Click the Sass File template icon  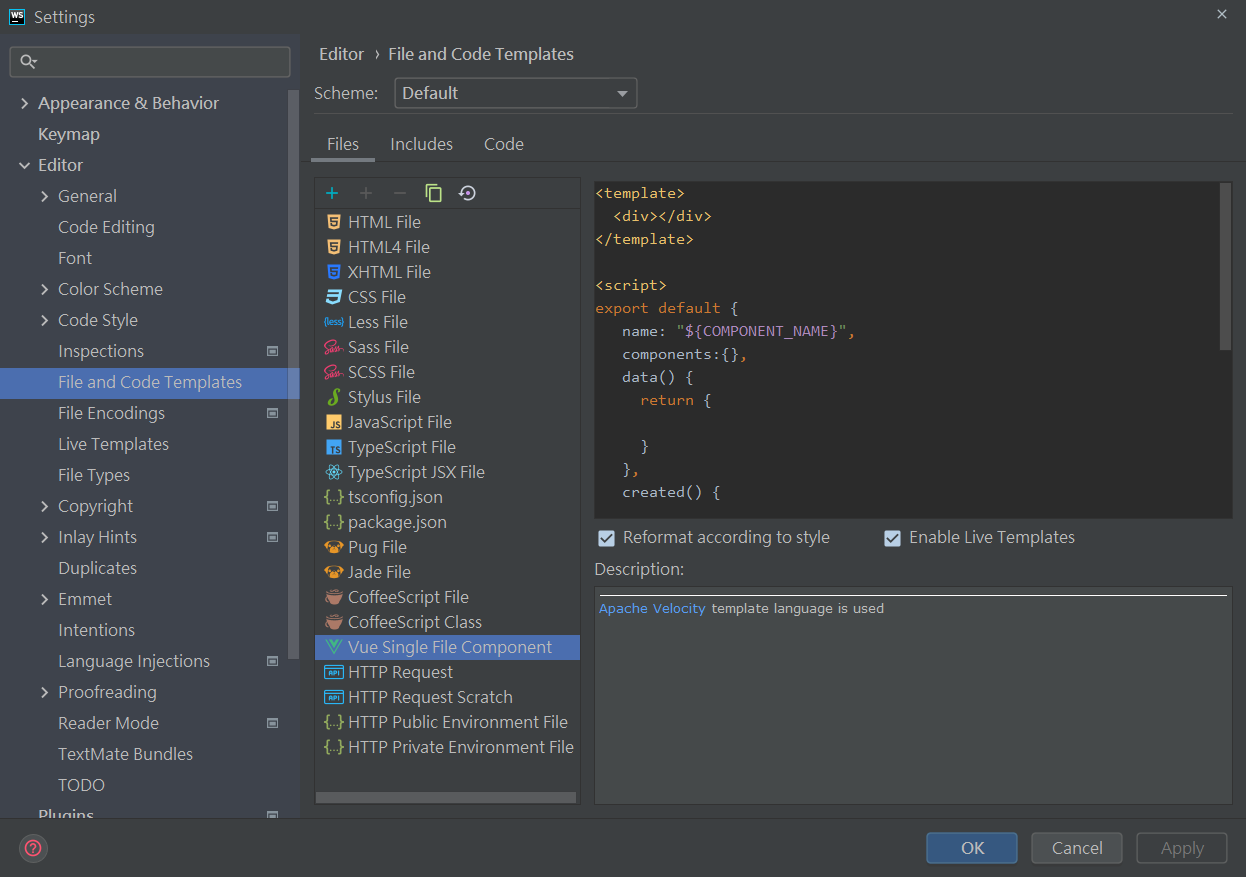pyautogui.click(x=334, y=347)
